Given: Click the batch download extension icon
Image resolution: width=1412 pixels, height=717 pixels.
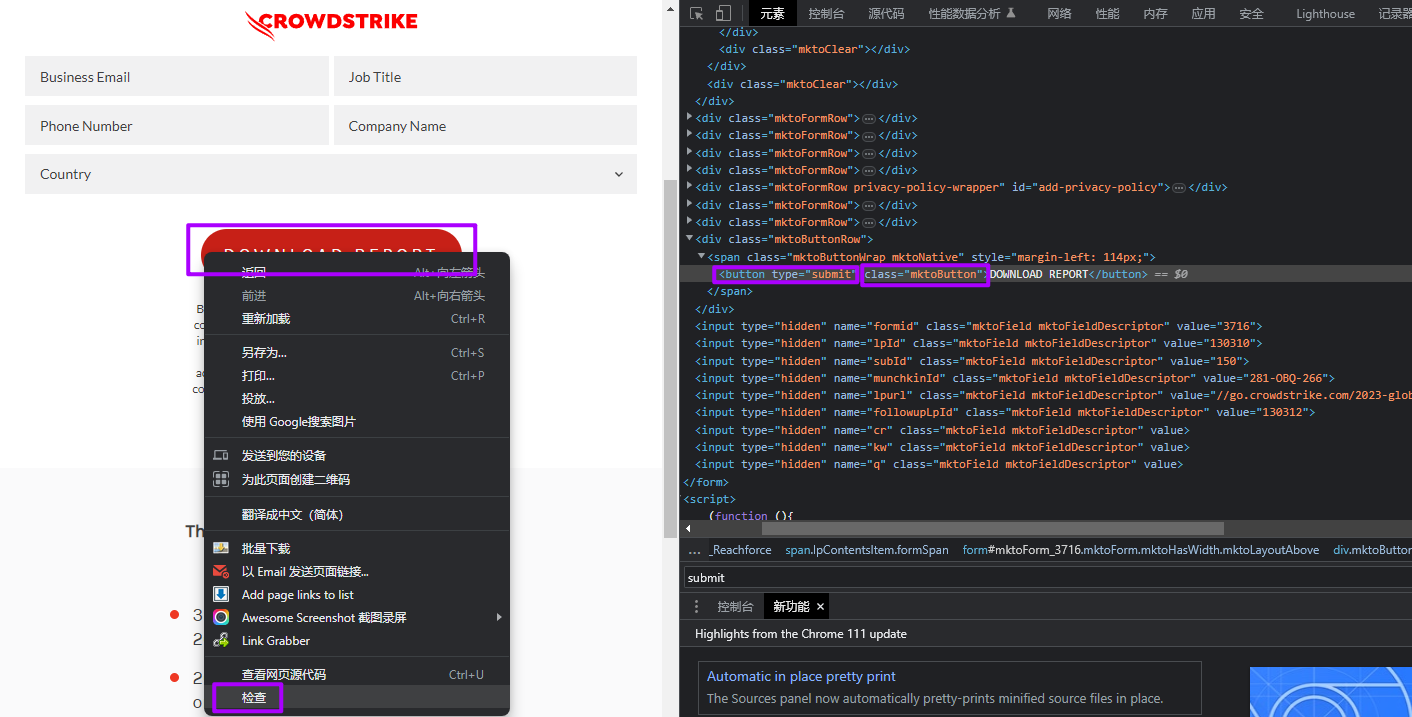Looking at the screenshot, I should [x=221, y=548].
